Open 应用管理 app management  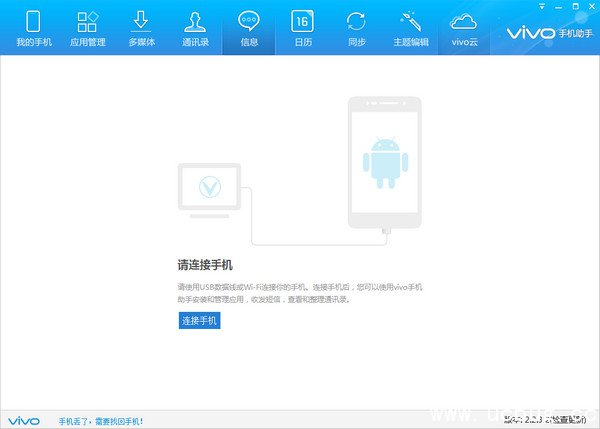[88, 28]
